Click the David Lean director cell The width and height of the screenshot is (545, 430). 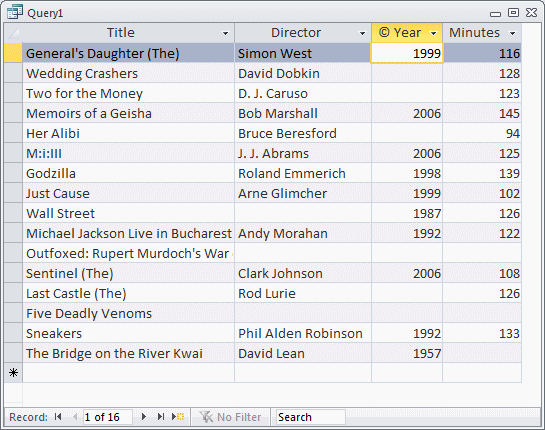click(x=303, y=353)
